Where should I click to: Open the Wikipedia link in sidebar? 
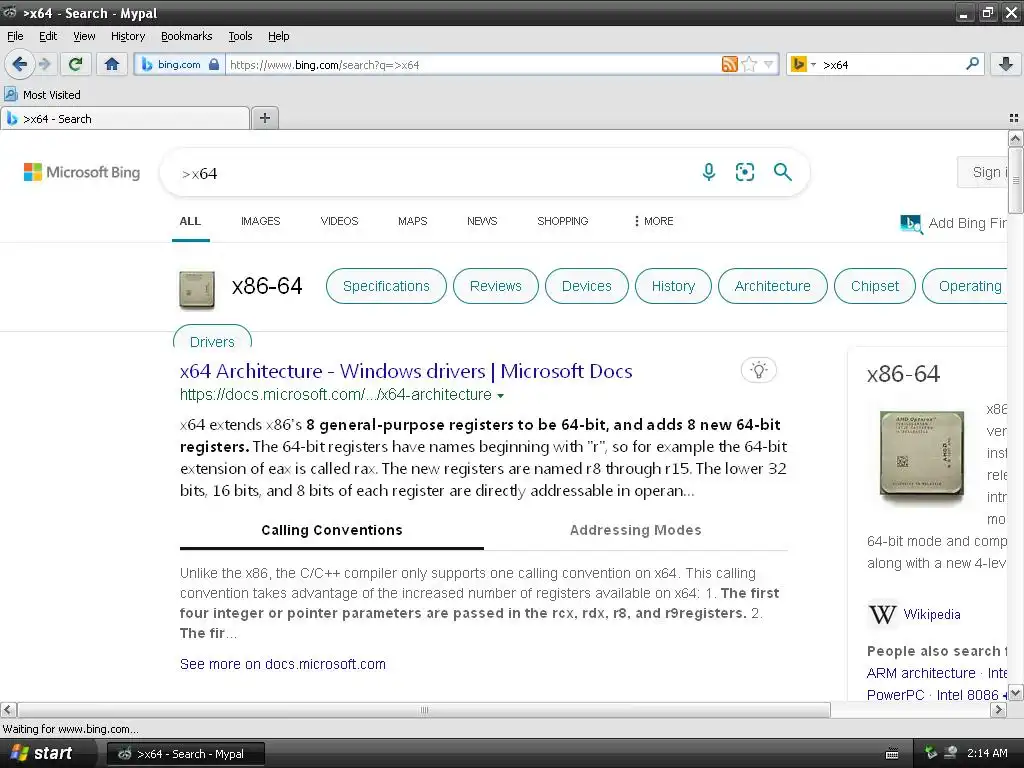pos(932,615)
